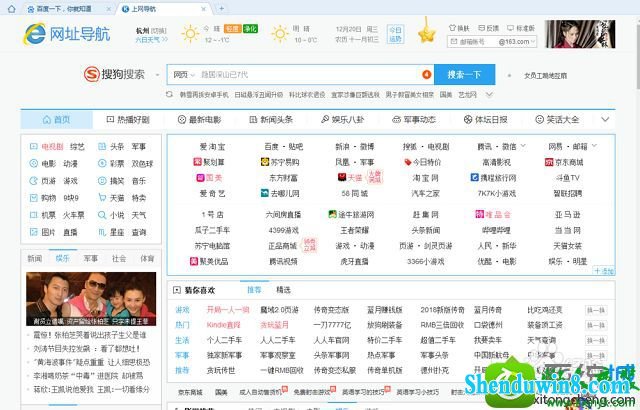Select the 热播好剧 navigation tab

pos(128,120)
